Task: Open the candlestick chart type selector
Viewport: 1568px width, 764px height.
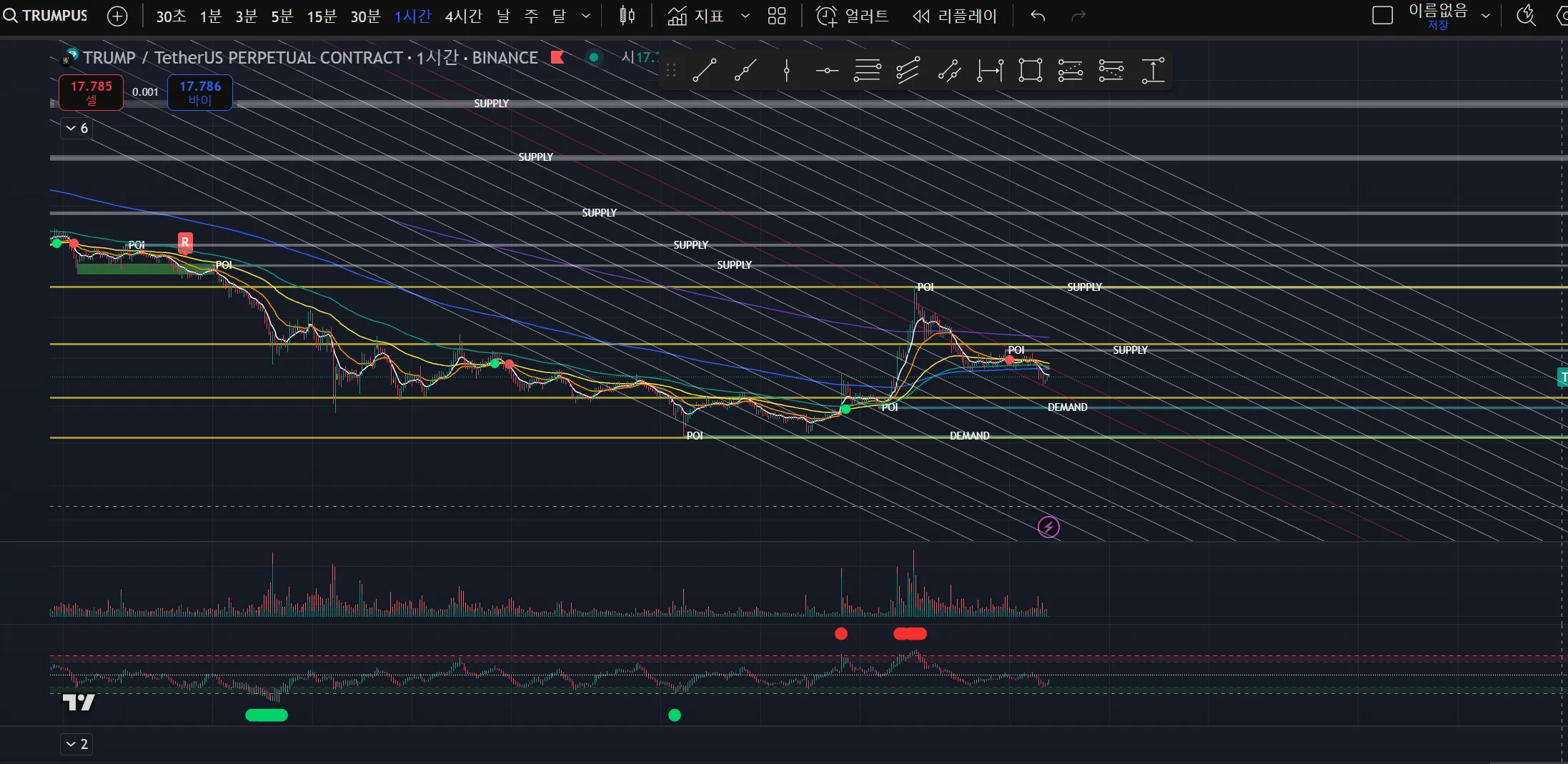Action: 627,16
